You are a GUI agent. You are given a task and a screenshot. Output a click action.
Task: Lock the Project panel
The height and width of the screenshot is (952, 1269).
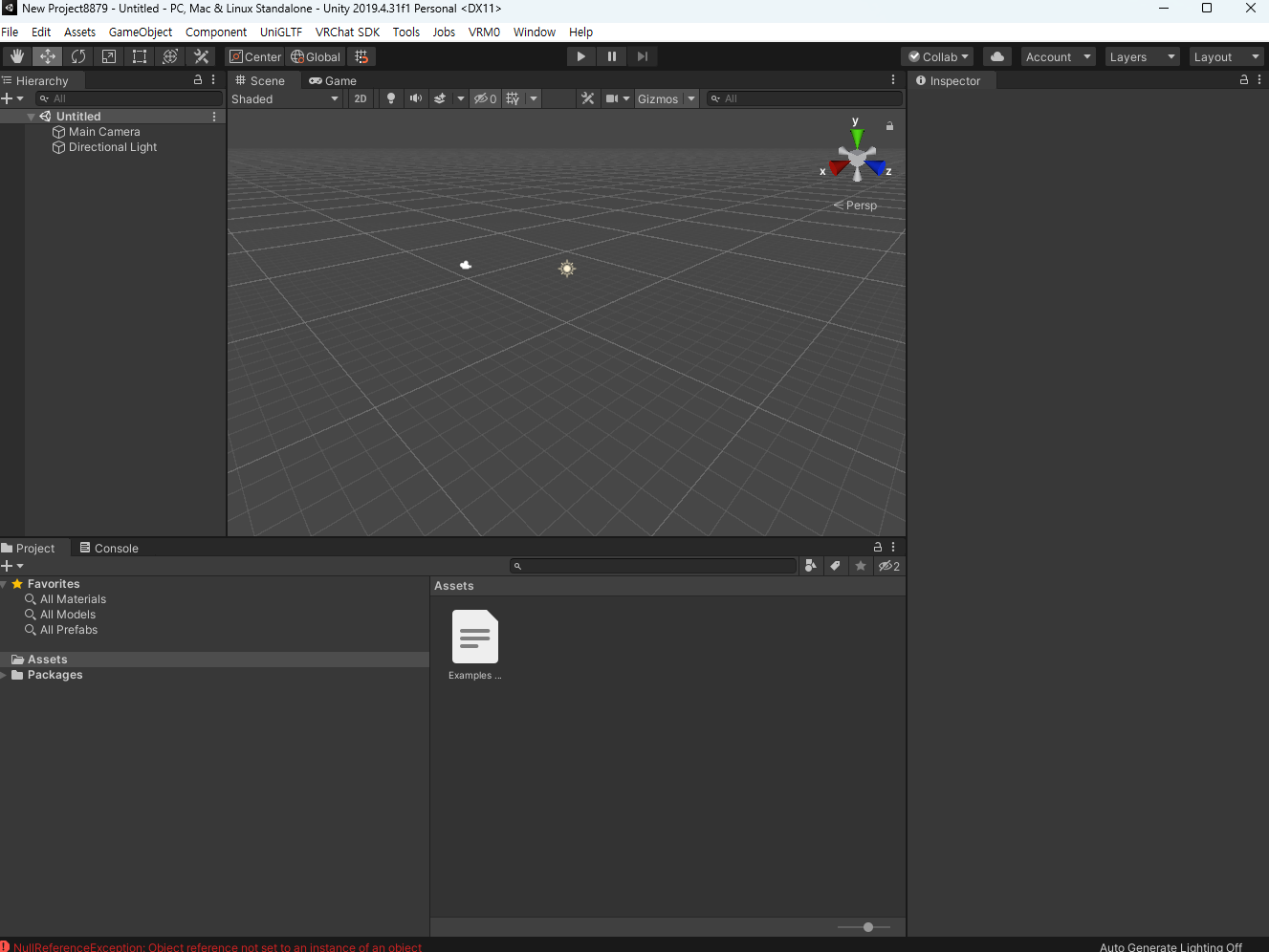[x=878, y=548]
